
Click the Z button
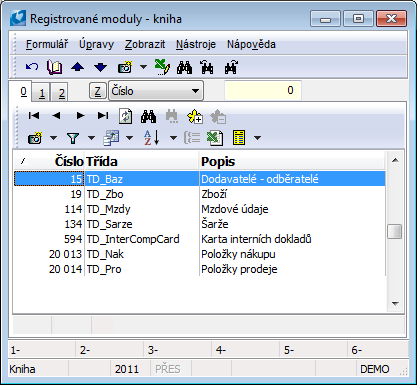[98, 91]
